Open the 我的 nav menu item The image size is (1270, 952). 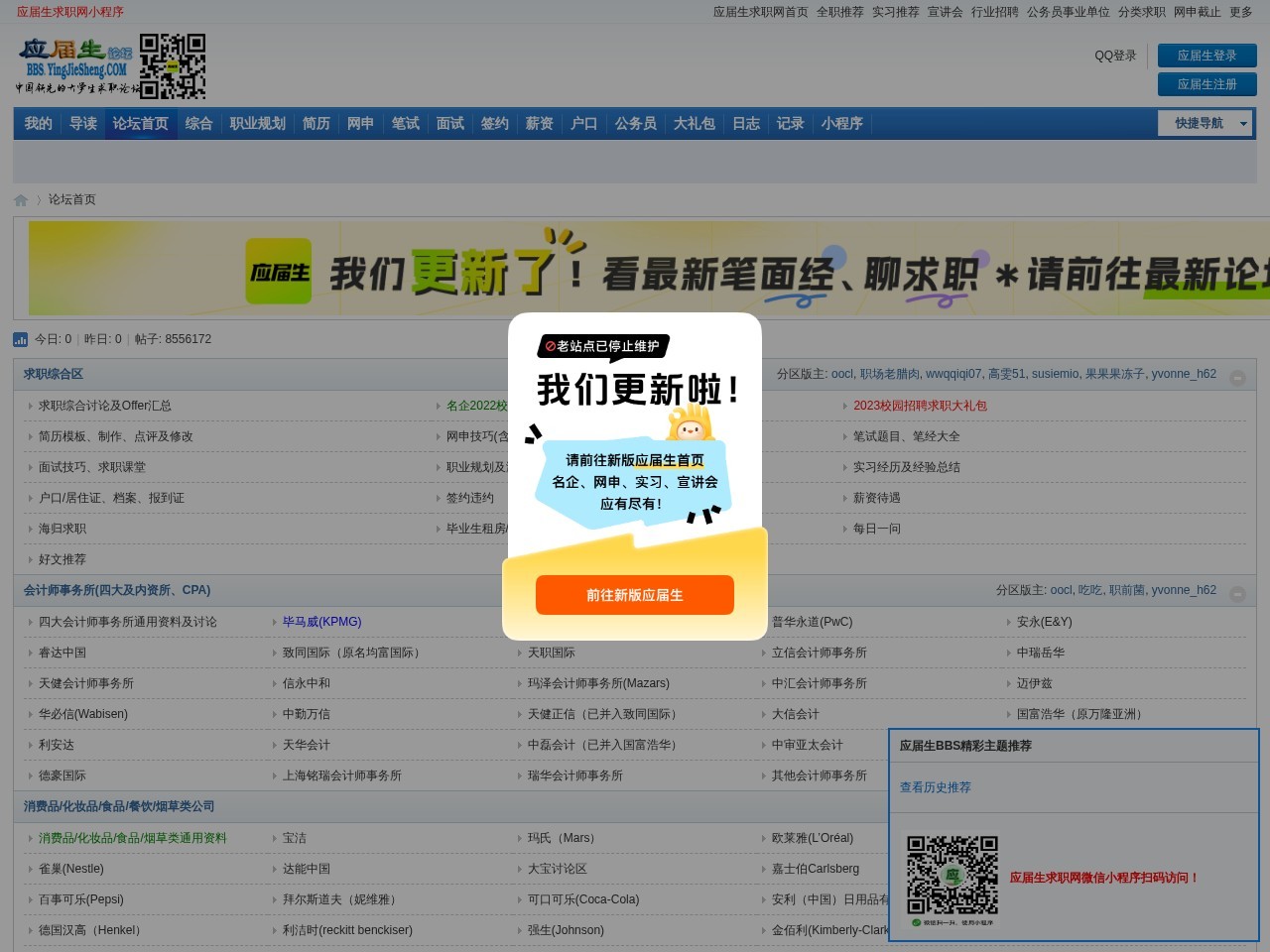click(39, 123)
